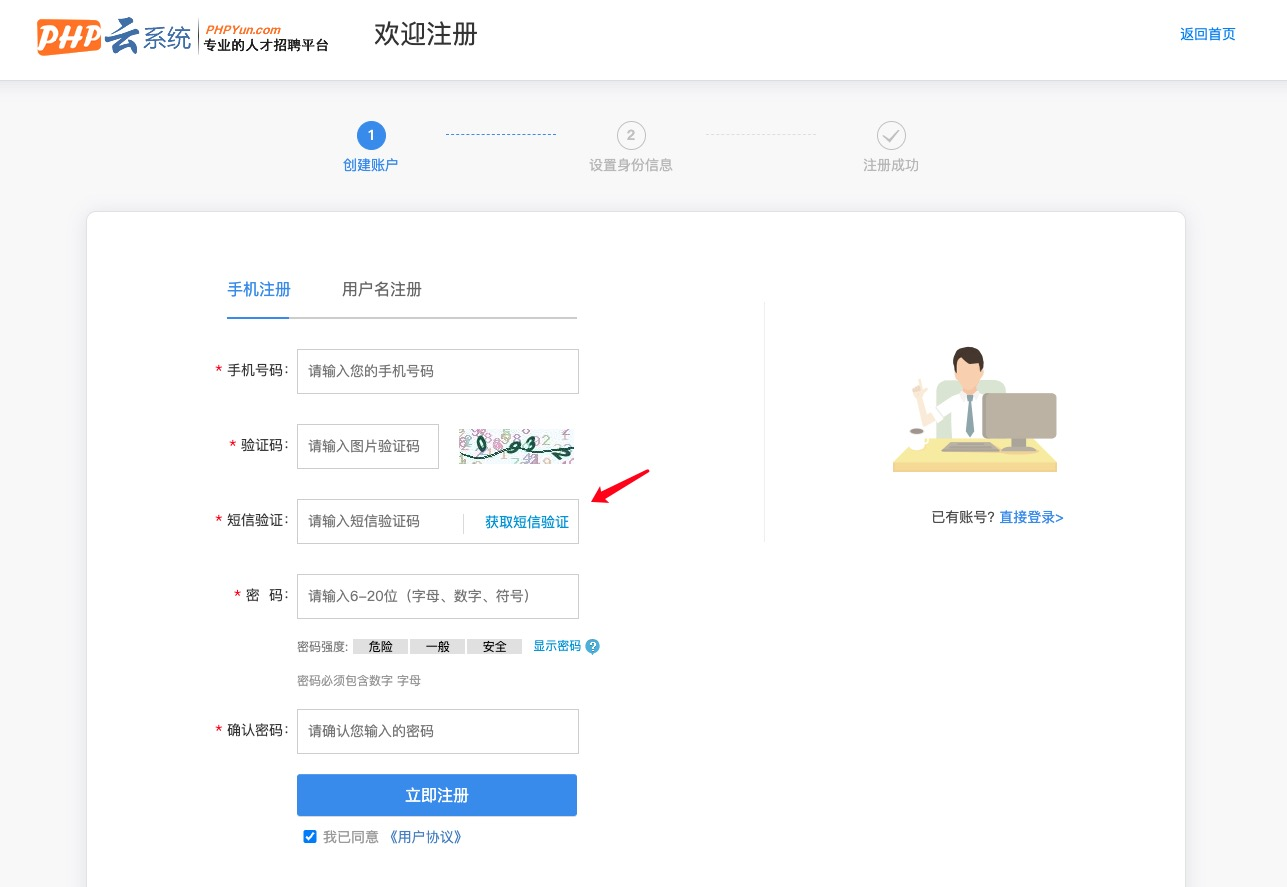Click the office worker illustration

coord(975,410)
